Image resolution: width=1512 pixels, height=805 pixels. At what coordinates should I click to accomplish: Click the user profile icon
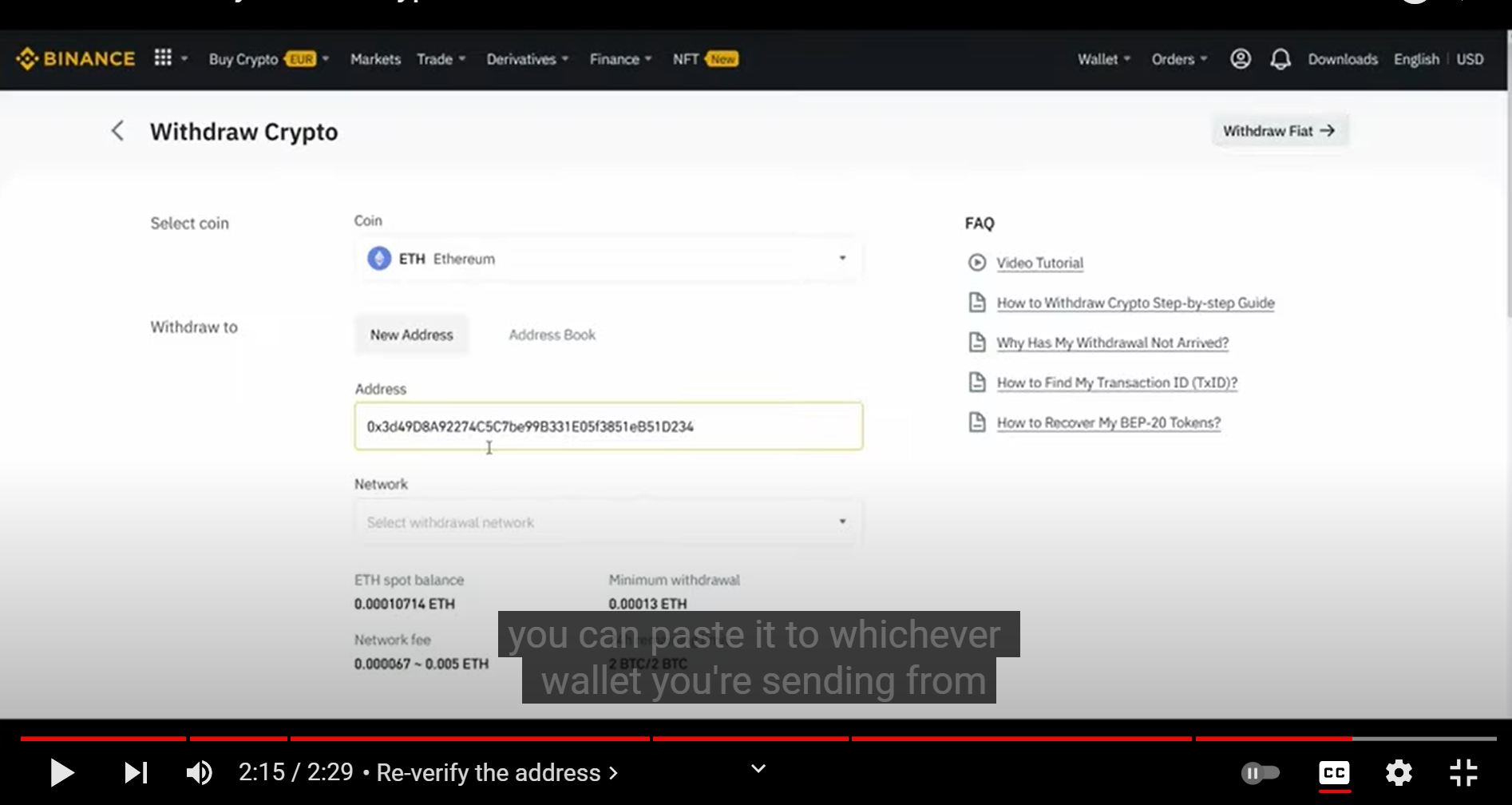1240,58
